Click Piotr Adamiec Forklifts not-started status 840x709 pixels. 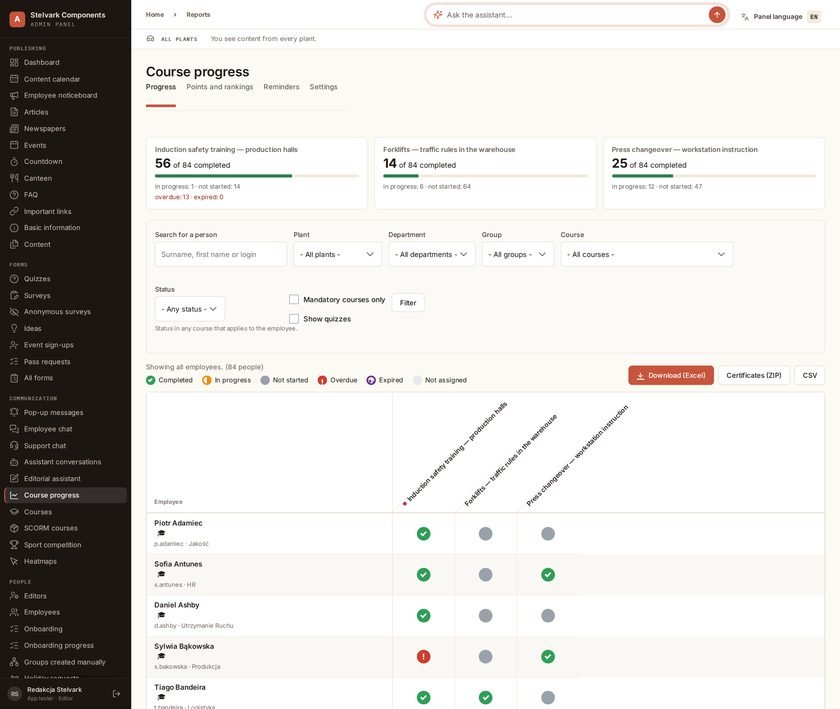point(485,534)
